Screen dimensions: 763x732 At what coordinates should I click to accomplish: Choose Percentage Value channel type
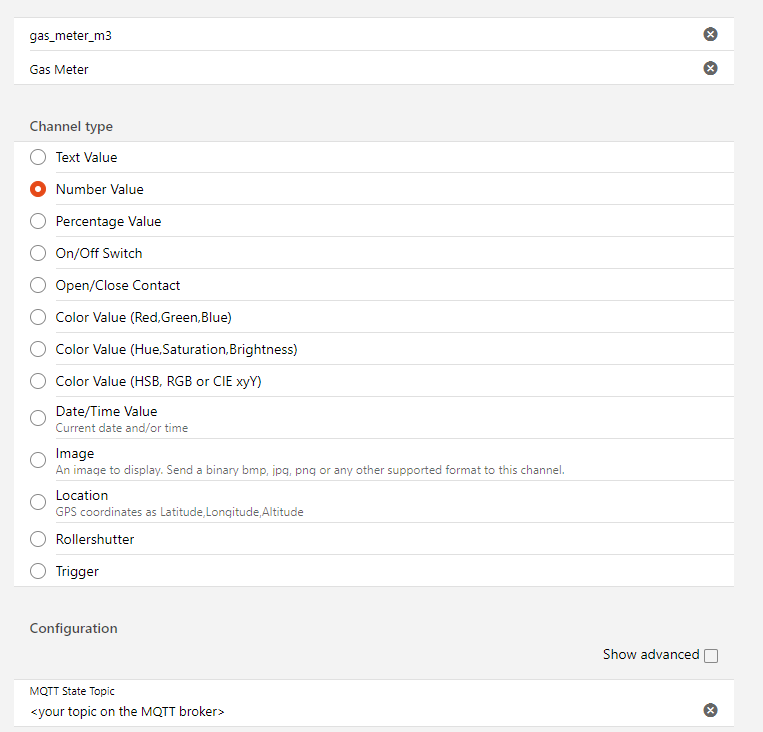coord(38,221)
